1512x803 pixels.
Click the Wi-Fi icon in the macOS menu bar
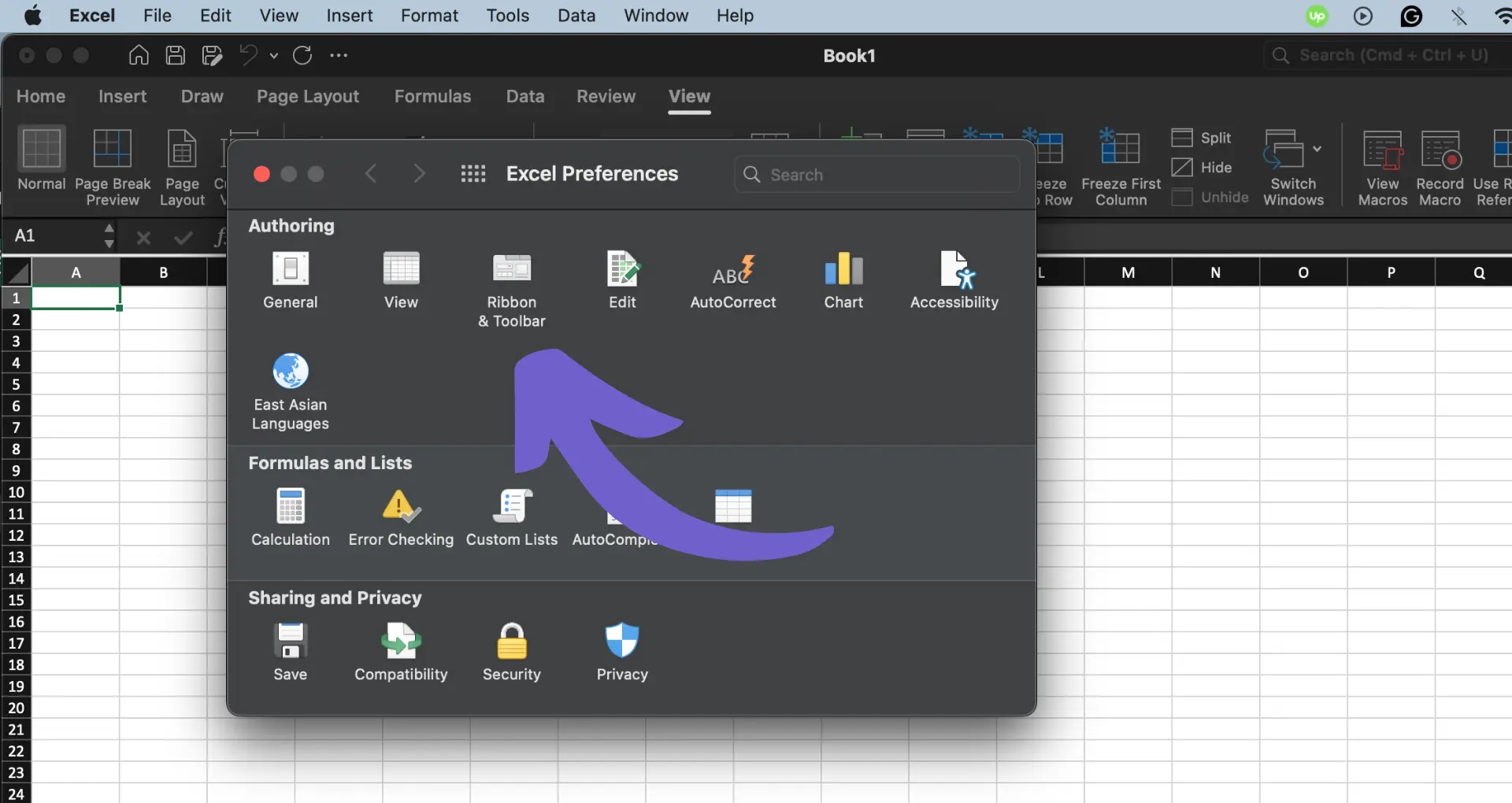[x=1502, y=16]
